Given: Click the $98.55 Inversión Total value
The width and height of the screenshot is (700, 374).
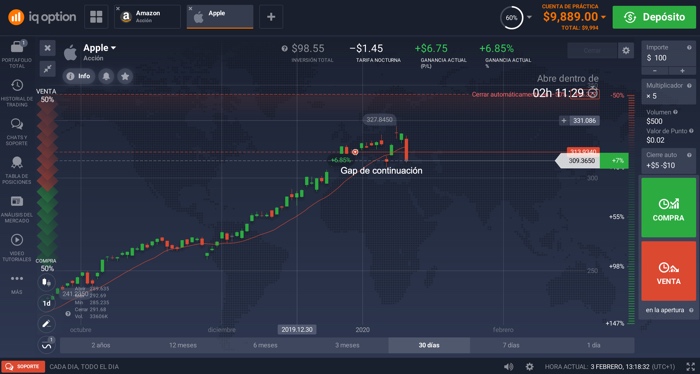Looking at the screenshot, I should point(308,48).
